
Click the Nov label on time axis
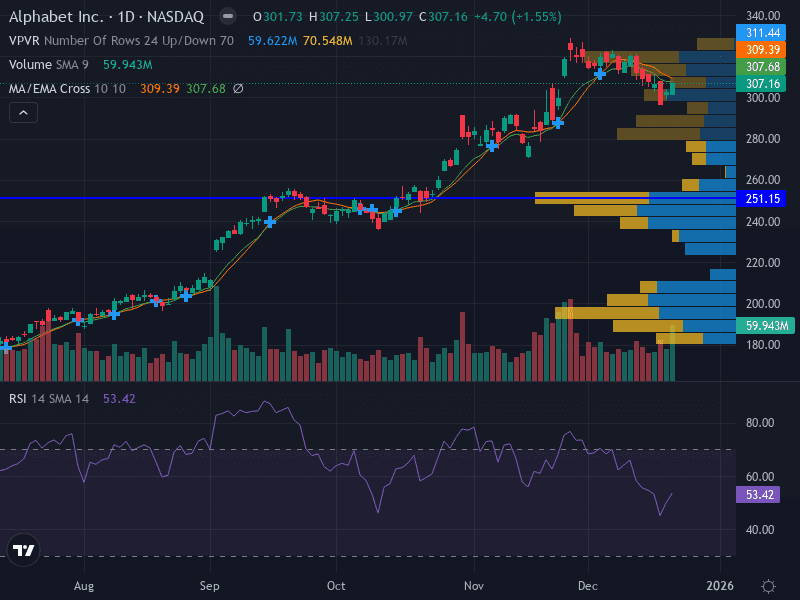tap(474, 585)
